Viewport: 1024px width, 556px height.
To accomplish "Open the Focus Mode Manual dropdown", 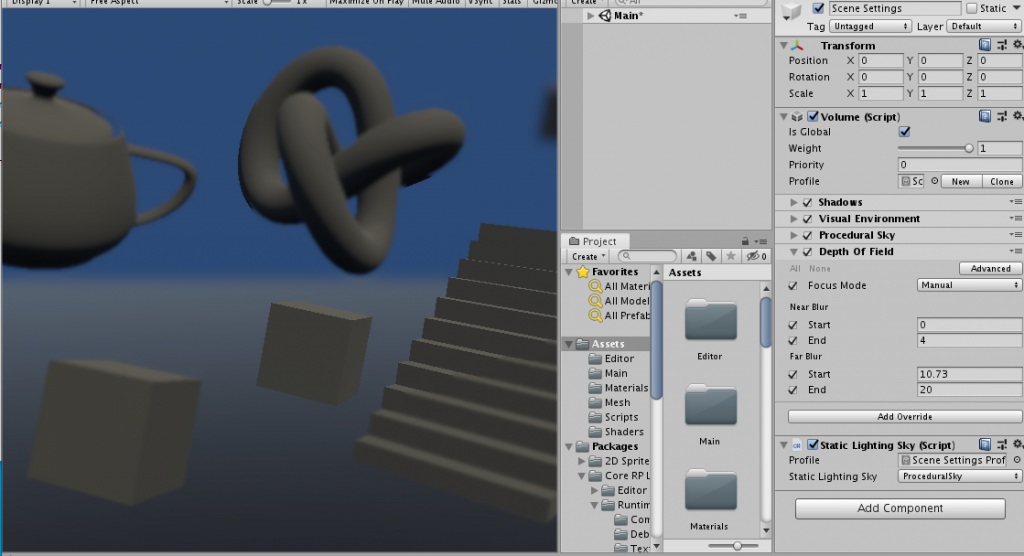I will pos(969,285).
